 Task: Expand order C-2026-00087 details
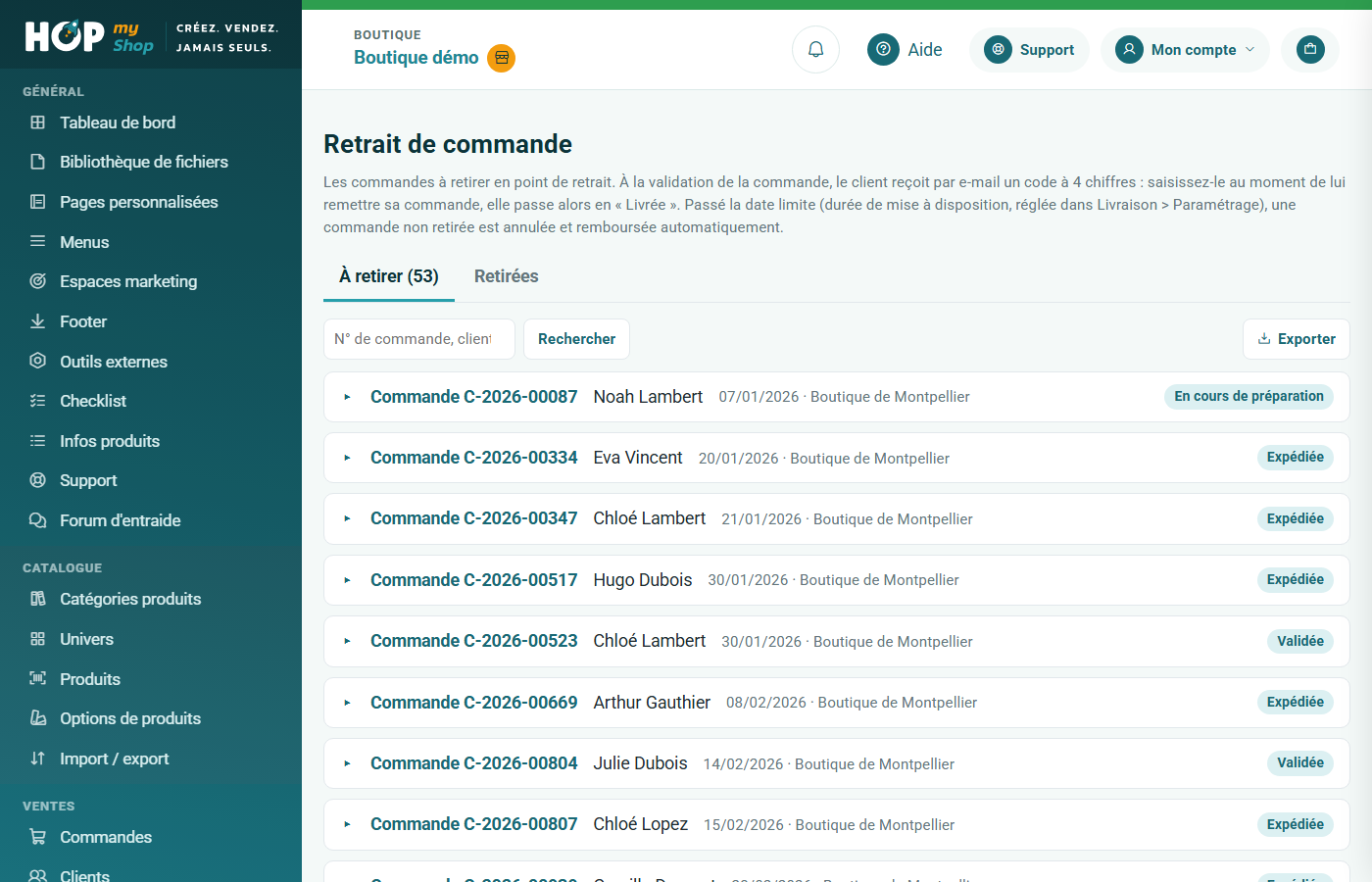pos(348,397)
